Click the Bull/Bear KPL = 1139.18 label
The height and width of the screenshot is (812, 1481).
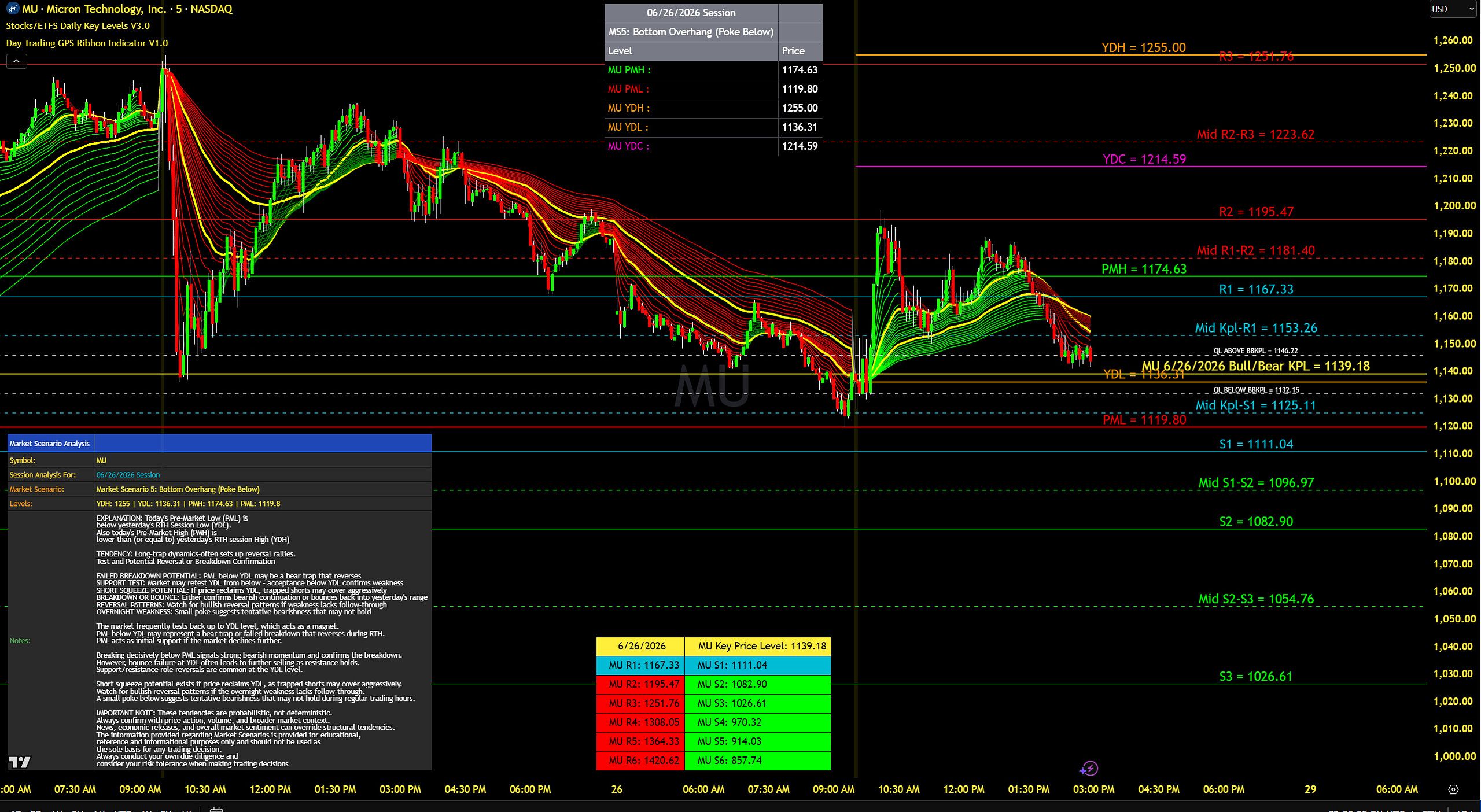pyautogui.click(x=1255, y=366)
